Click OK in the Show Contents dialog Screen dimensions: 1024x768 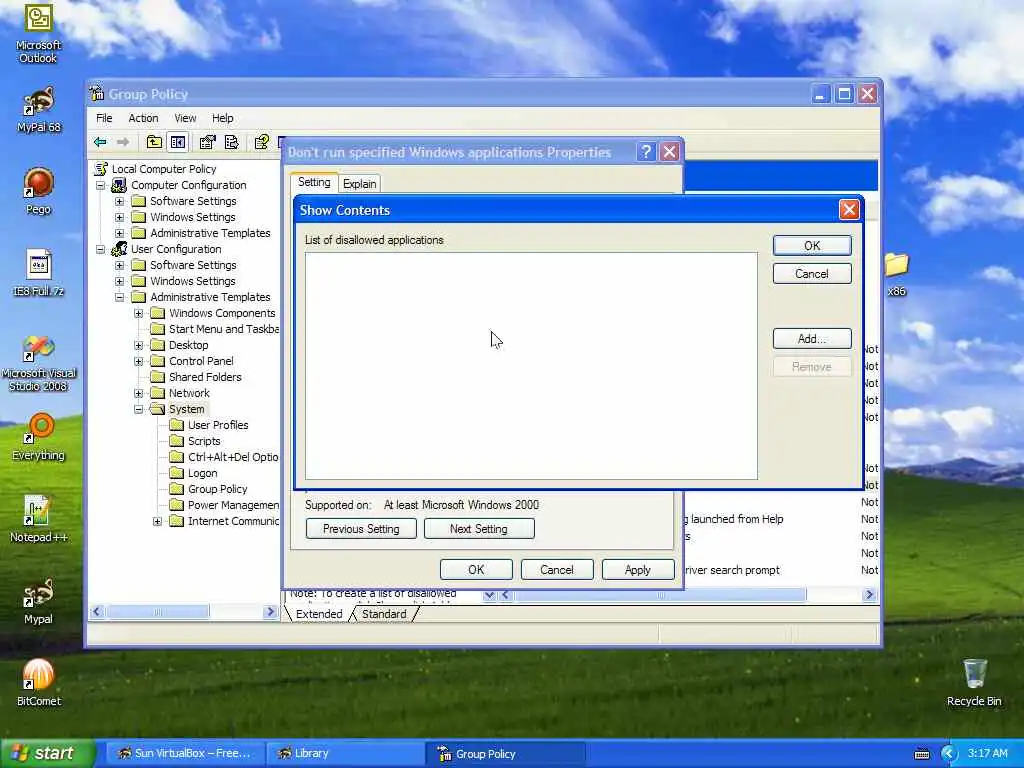coord(812,246)
